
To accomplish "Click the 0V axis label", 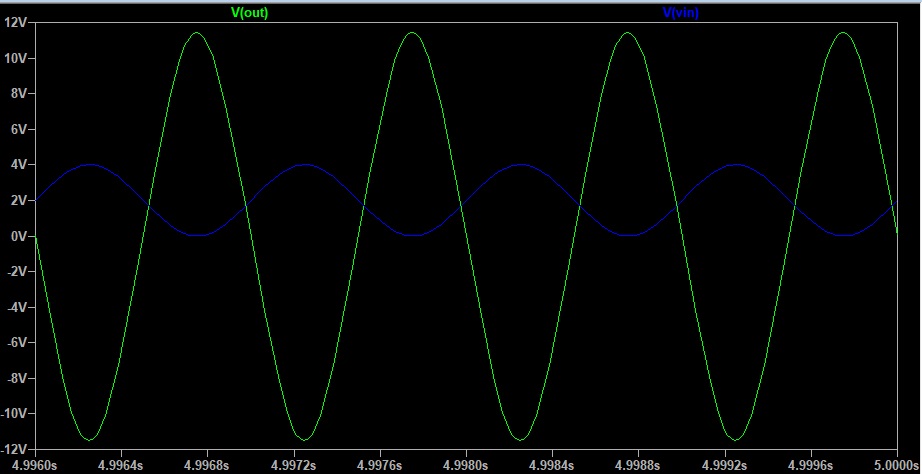I will [x=19, y=236].
